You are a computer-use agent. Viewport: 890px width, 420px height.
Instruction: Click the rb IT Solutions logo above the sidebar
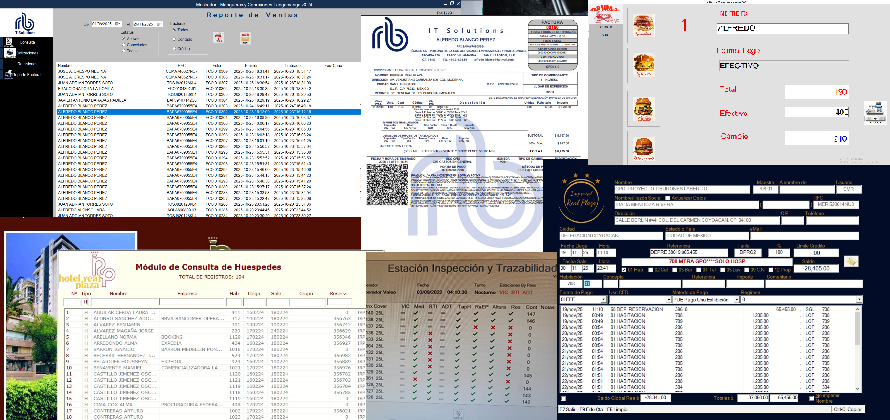click(x=24, y=24)
